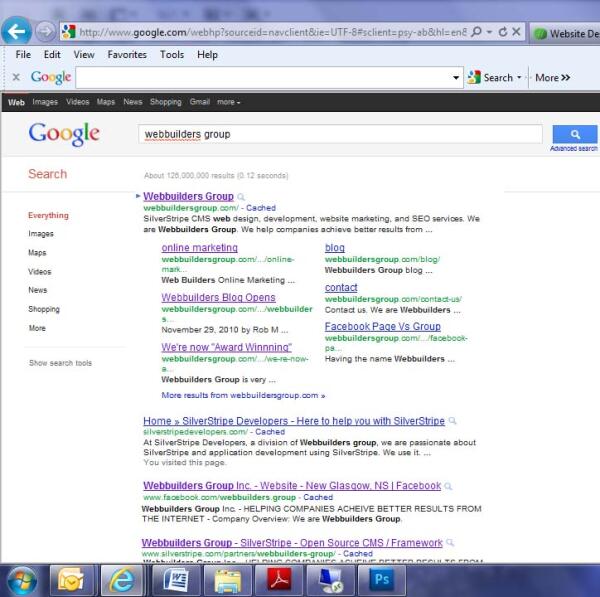The height and width of the screenshot is (597, 600).
Task: Click the browser Forward arrow button
Action: point(46,31)
